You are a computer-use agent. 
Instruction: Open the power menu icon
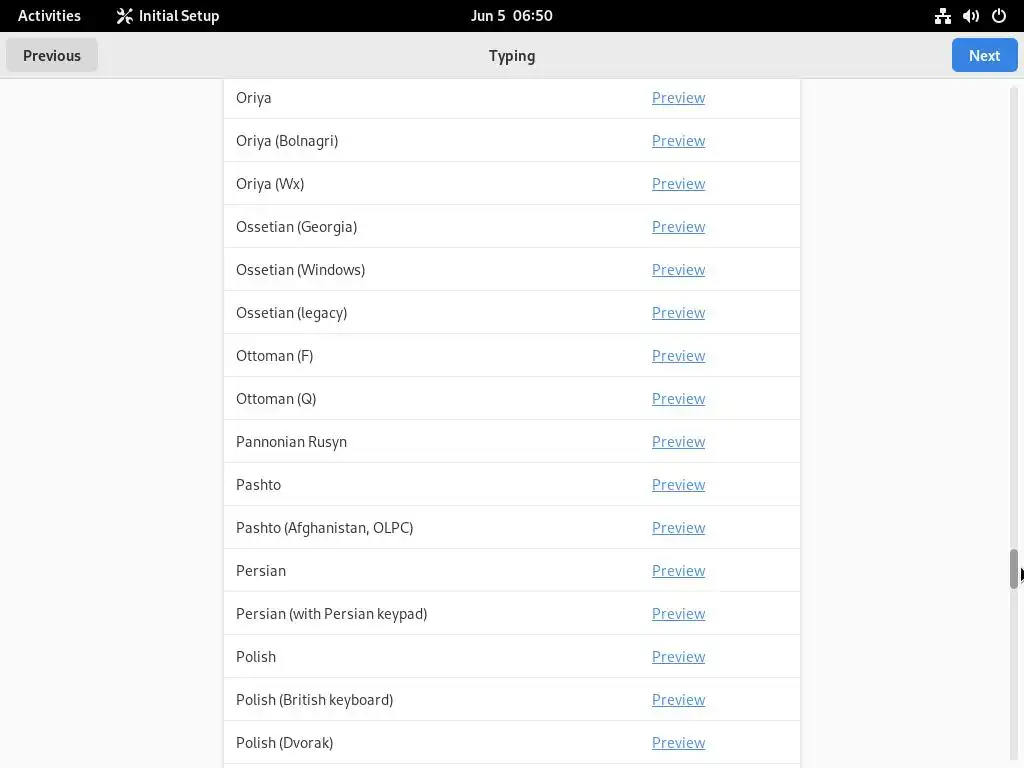[998, 16]
